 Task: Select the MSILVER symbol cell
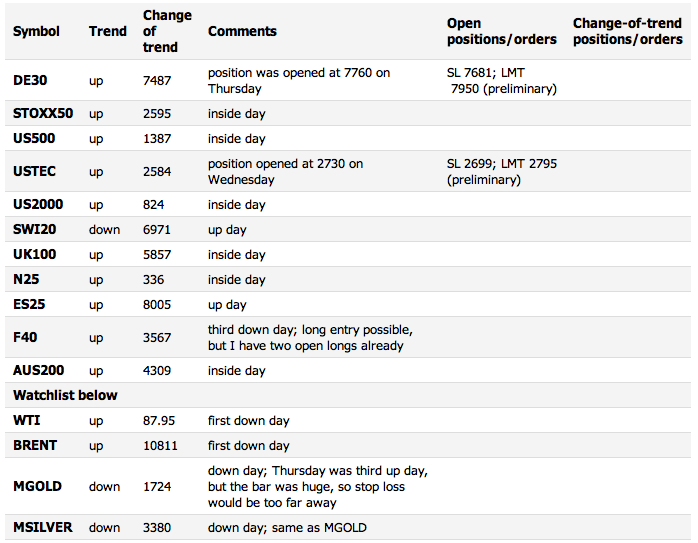coord(42,527)
